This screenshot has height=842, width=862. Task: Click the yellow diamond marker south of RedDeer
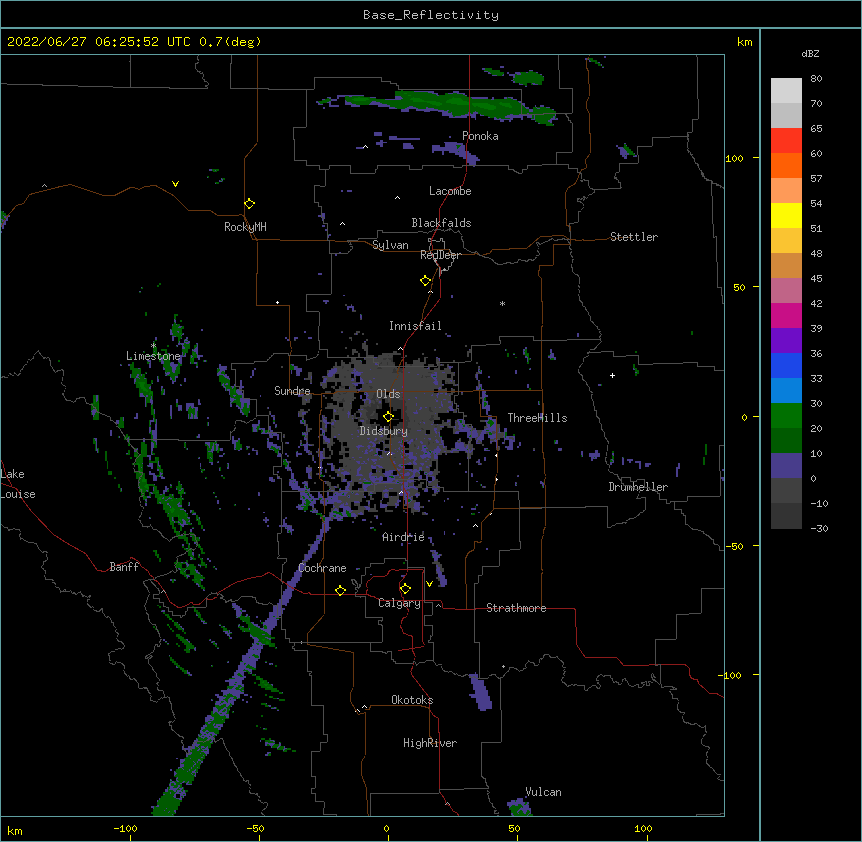point(426,281)
